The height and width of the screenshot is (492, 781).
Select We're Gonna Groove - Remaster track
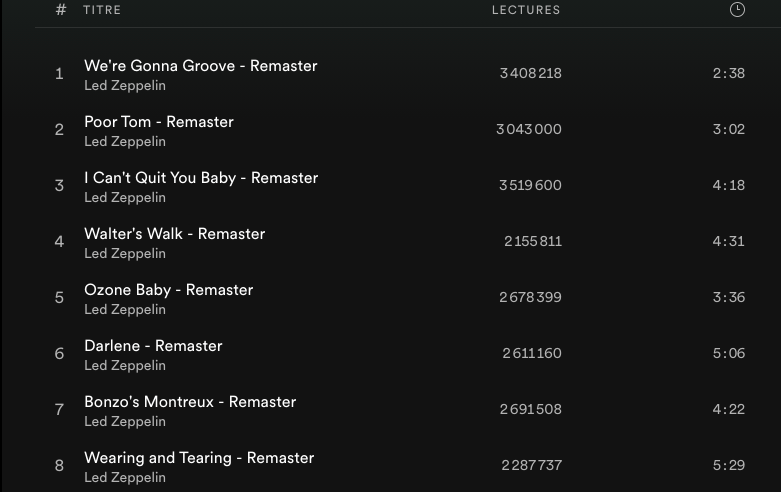(x=200, y=66)
